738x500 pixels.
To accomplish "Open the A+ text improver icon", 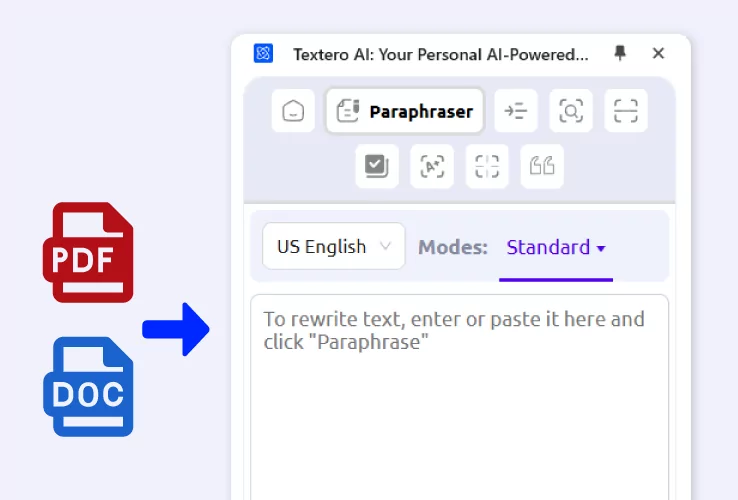I will (432, 166).
